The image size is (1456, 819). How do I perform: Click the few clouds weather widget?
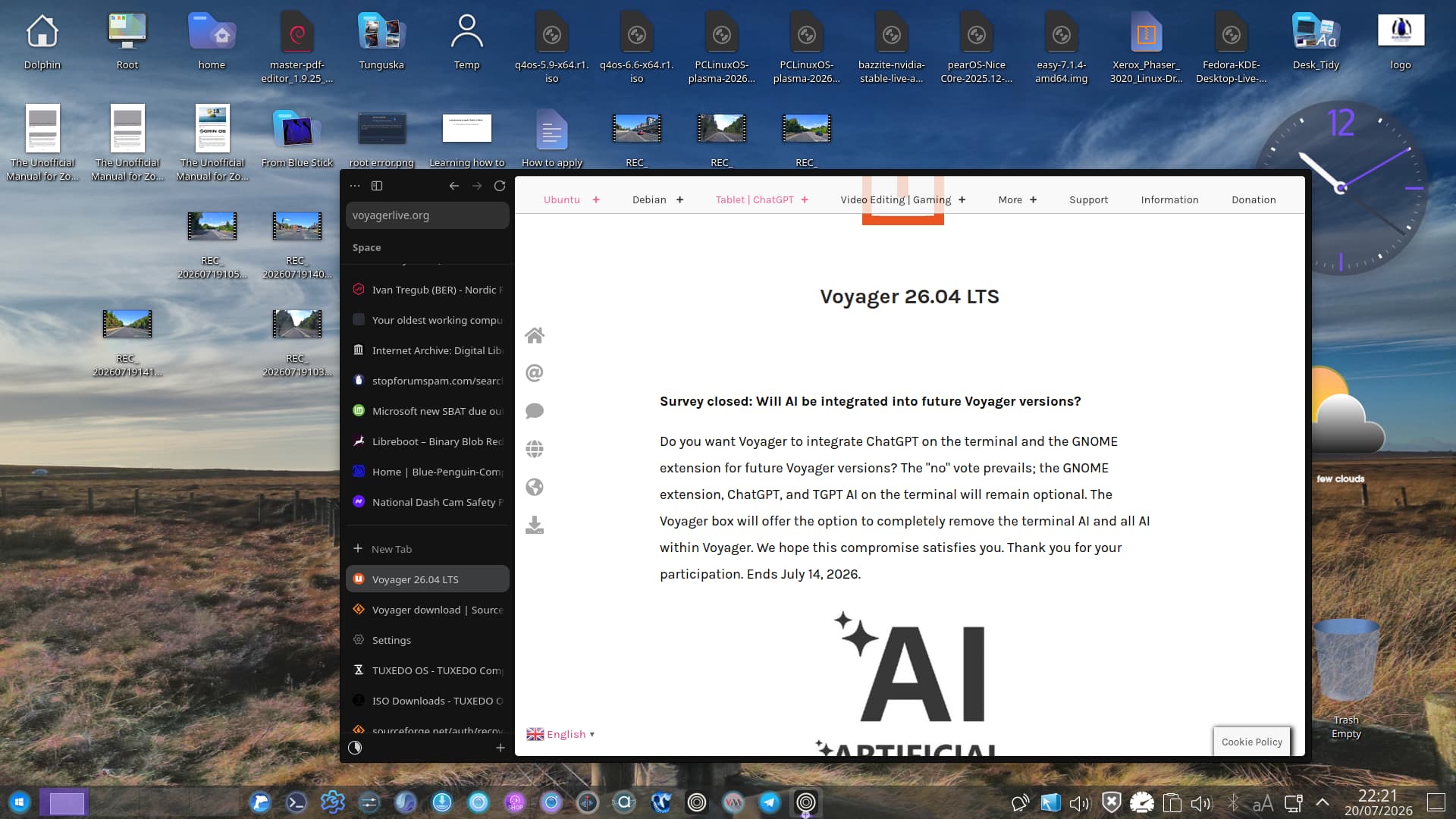point(1341,425)
